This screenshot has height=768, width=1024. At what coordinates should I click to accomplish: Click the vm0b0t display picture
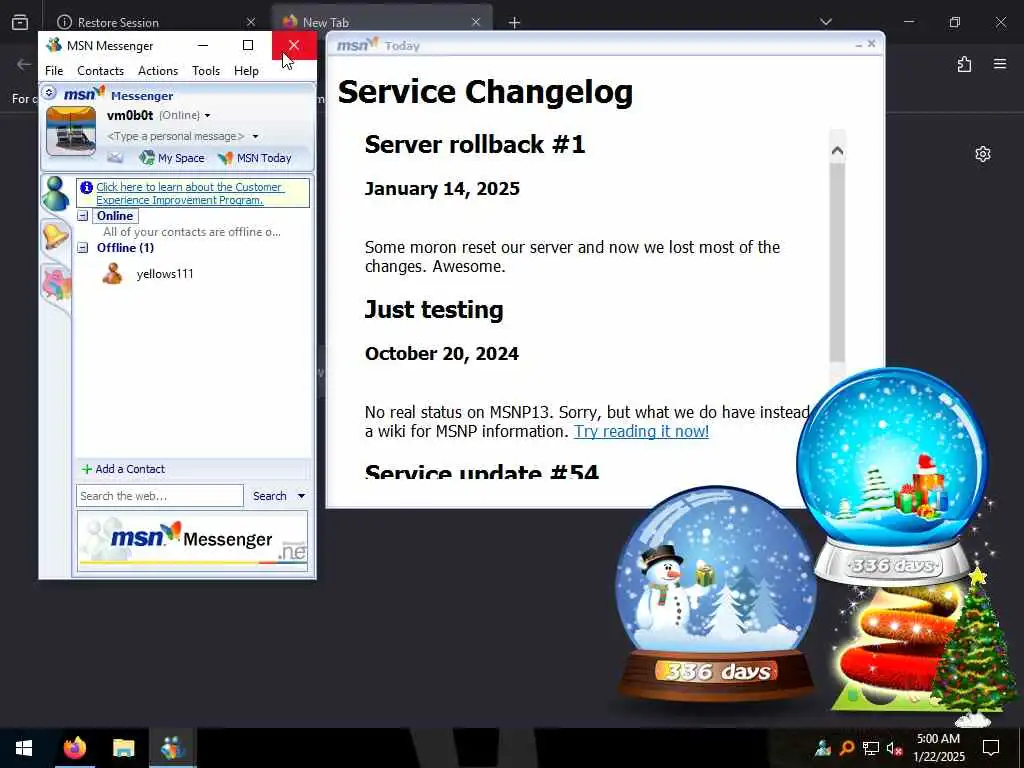click(x=71, y=131)
